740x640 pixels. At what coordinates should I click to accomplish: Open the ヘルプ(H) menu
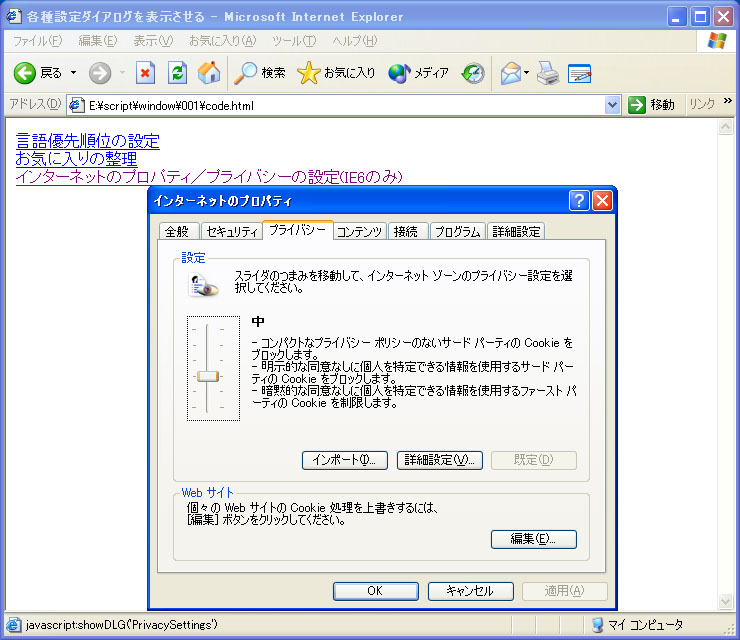[355, 41]
